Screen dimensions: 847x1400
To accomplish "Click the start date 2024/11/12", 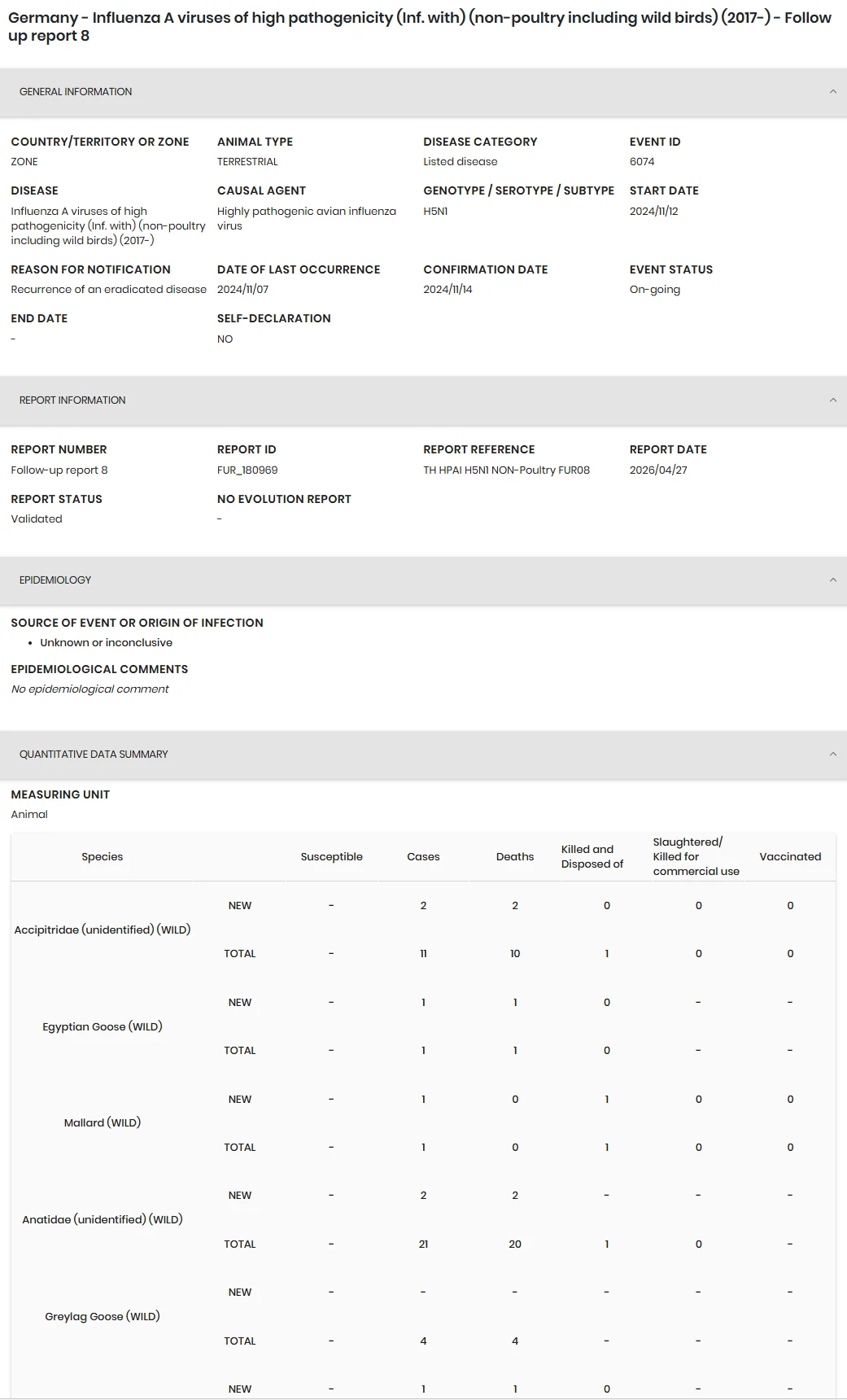I will (x=653, y=212).
